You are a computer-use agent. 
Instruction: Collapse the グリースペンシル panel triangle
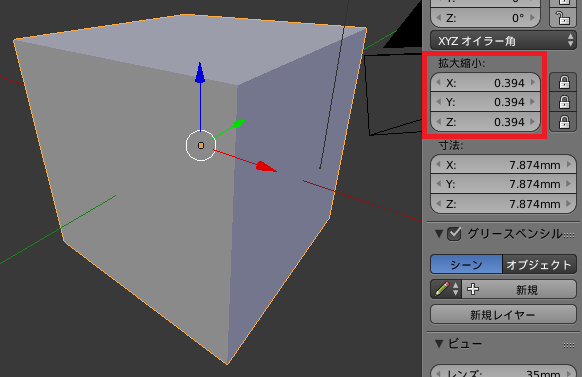point(439,234)
